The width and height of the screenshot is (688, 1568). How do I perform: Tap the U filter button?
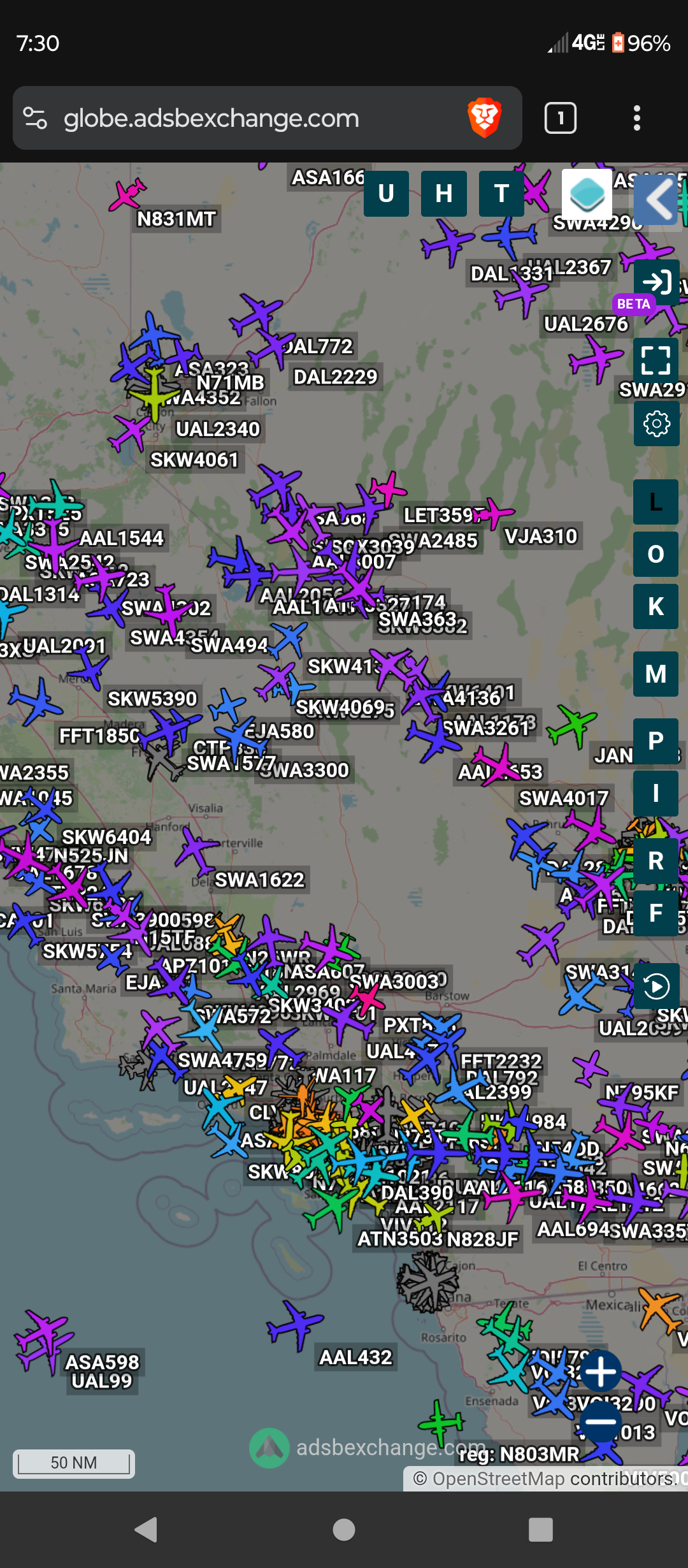(x=386, y=194)
